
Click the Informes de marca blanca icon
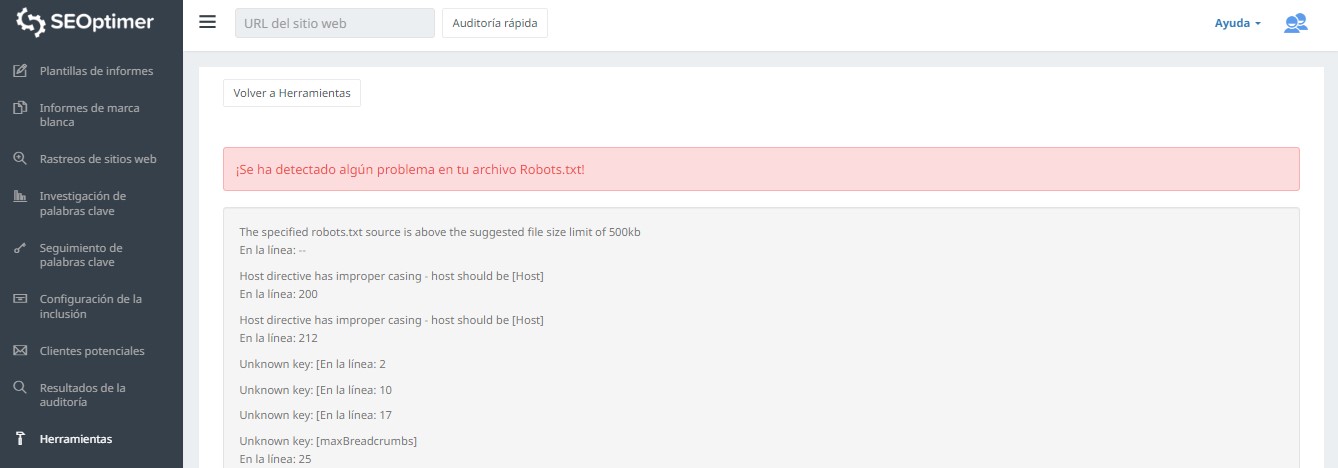(x=19, y=108)
